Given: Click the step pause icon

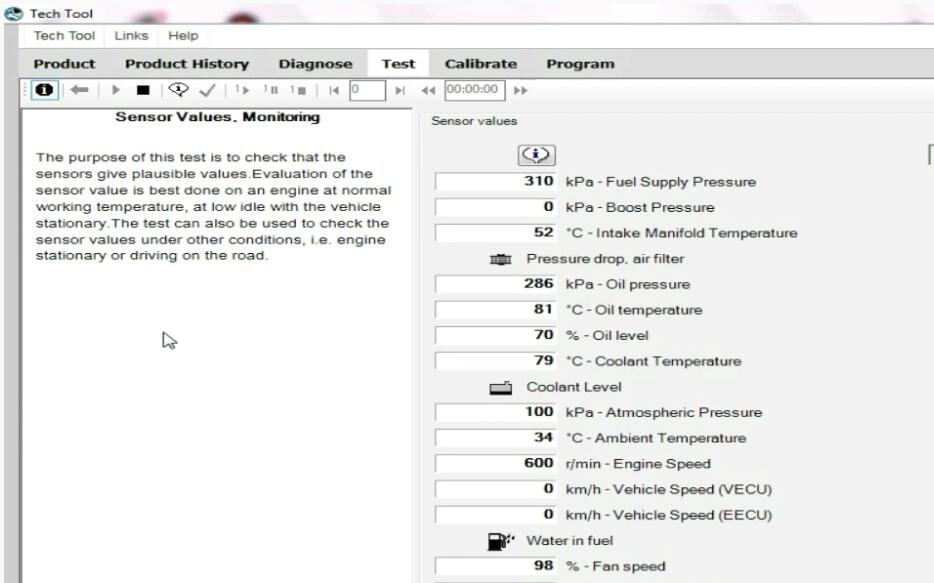Looking at the screenshot, I should pos(271,90).
